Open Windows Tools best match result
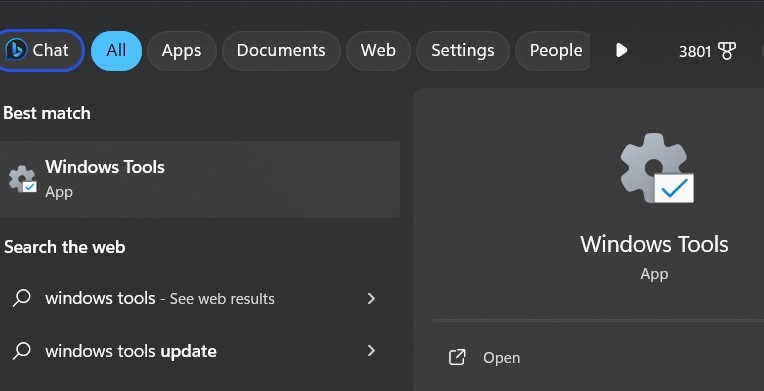The width and height of the screenshot is (764, 391). click(x=200, y=179)
